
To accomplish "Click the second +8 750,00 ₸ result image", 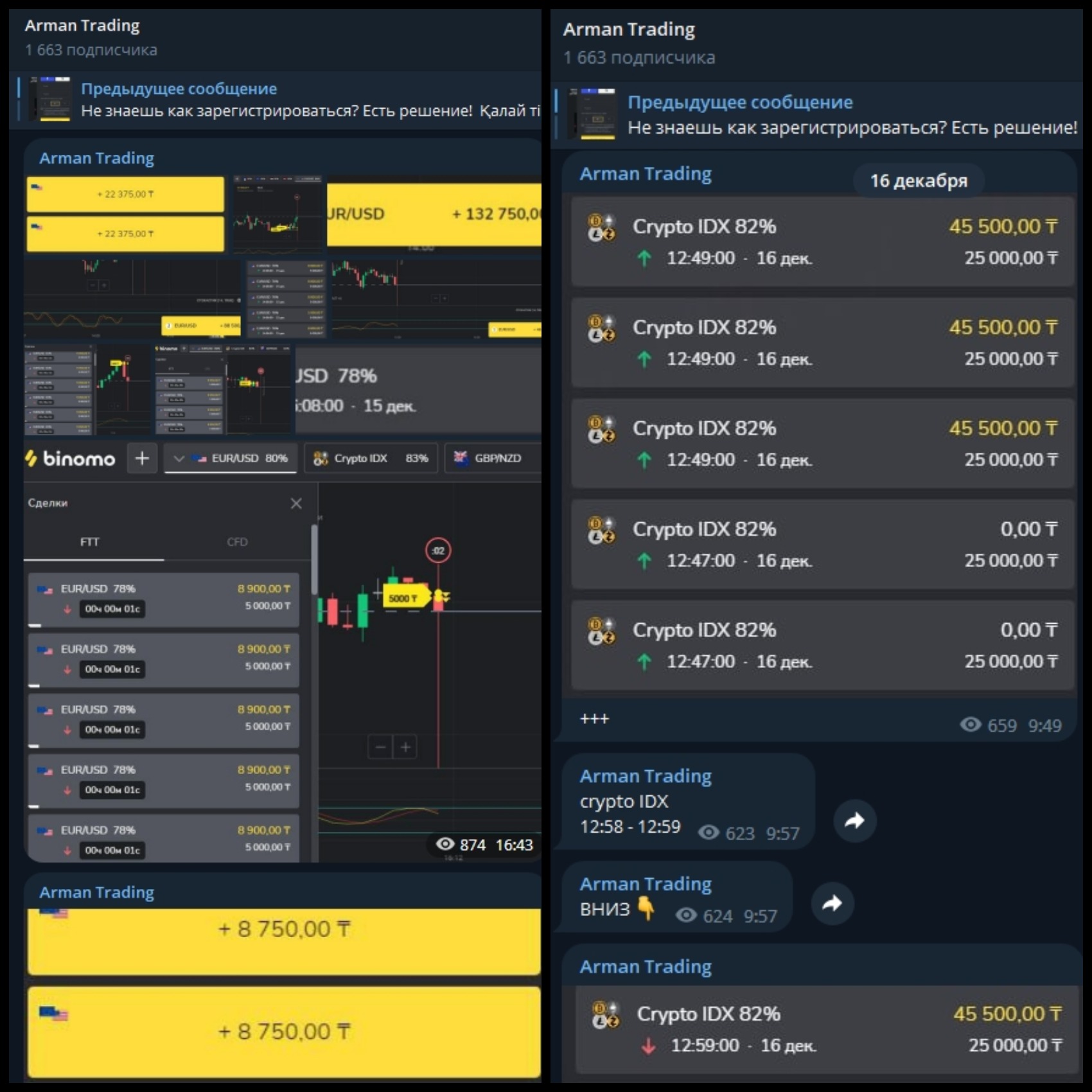I will [284, 1032].
